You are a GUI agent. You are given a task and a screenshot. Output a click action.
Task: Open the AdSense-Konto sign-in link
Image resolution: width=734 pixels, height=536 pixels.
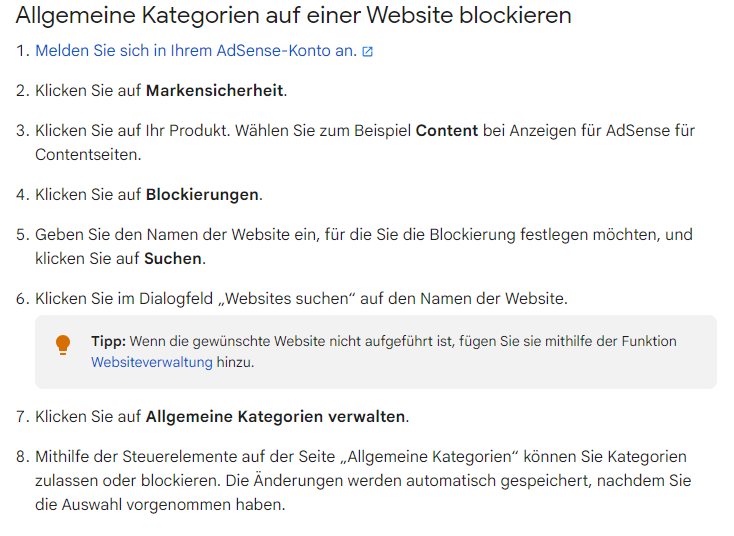pos(196,50)
